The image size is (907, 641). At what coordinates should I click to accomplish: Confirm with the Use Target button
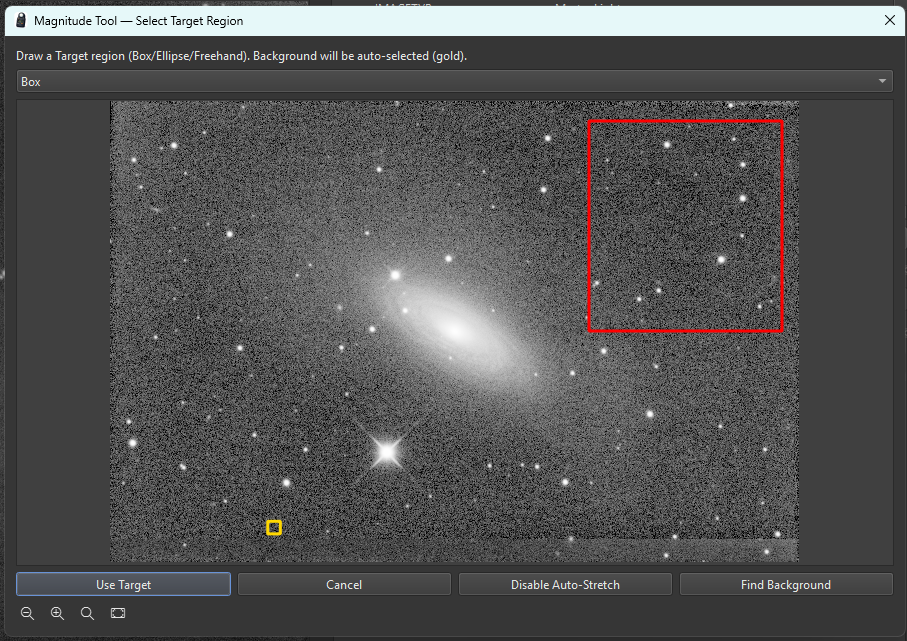[123, 584]
